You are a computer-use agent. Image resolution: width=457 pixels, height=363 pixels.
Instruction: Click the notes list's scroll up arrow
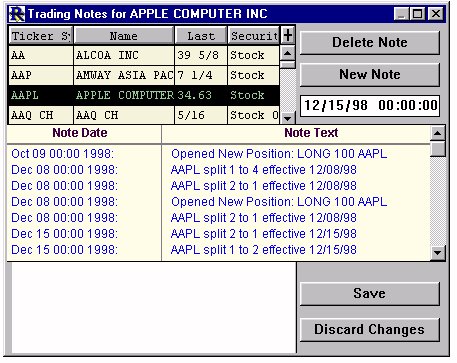[438, 133]
